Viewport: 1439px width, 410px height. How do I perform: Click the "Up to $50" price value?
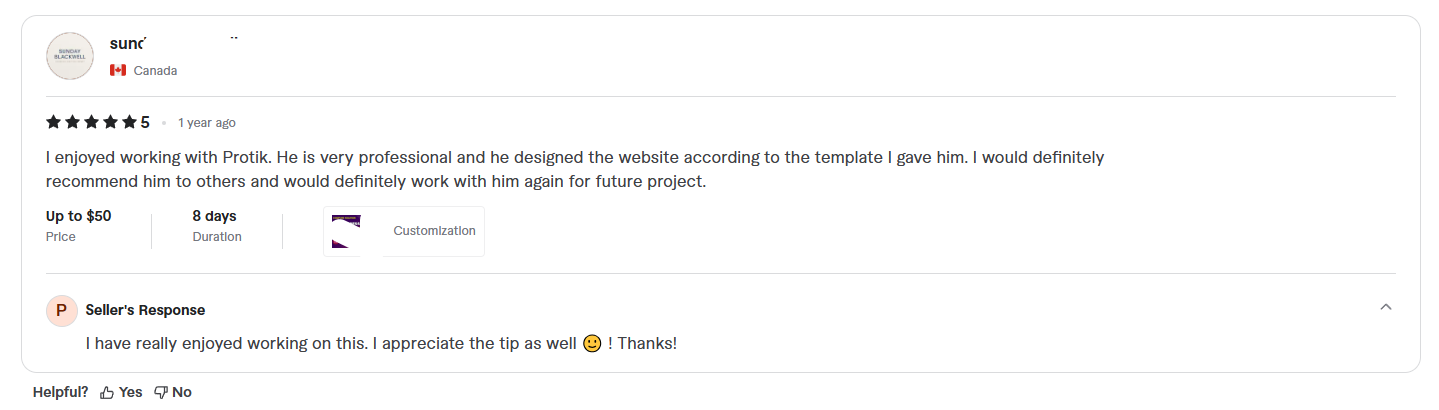[x=78, y=216]
